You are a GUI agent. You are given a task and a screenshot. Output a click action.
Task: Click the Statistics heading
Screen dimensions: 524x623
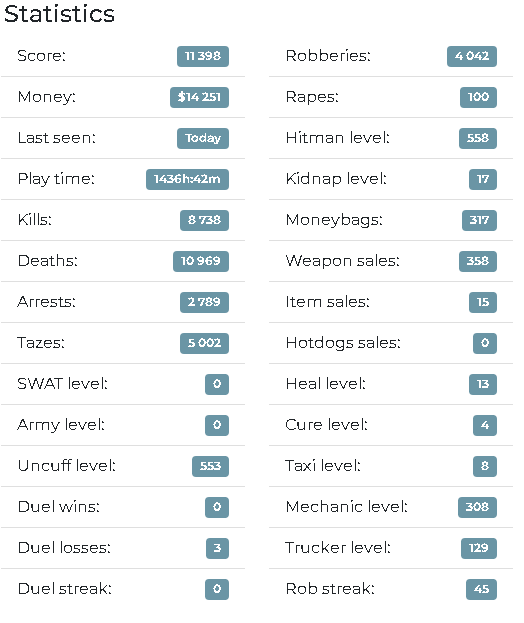coord(60,14)
